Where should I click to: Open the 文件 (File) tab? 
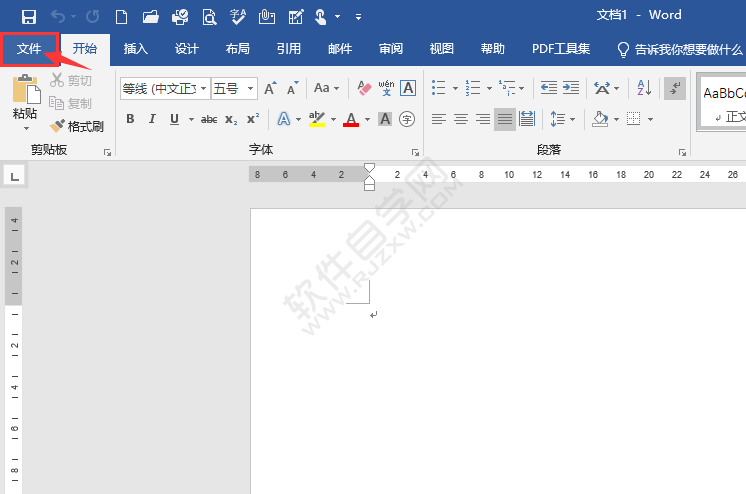click(x=29, y=48)
